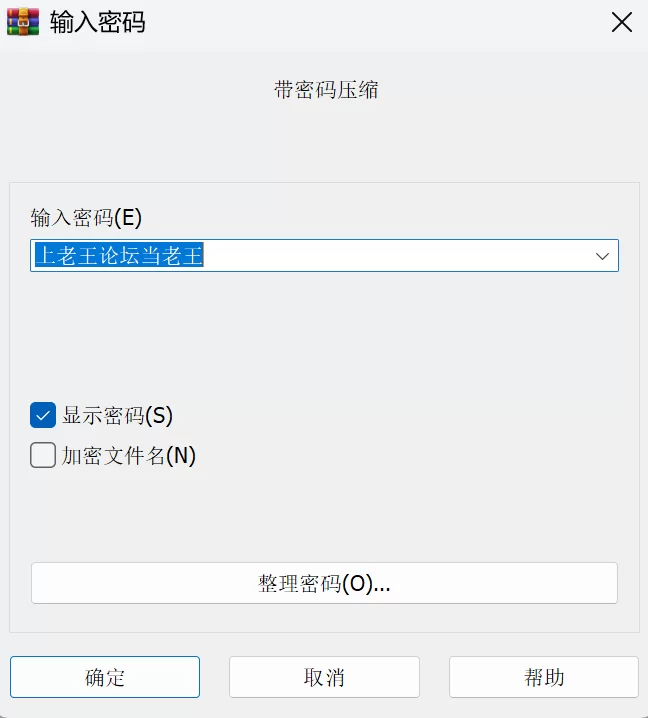This screenshot has width=648, height=718.
Task: Click empty title bar area beside the title
Action: 380,23
